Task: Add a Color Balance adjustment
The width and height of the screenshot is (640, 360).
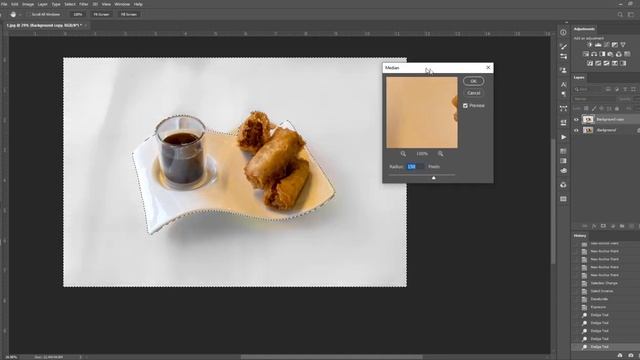Action: [x=594, y=54]
